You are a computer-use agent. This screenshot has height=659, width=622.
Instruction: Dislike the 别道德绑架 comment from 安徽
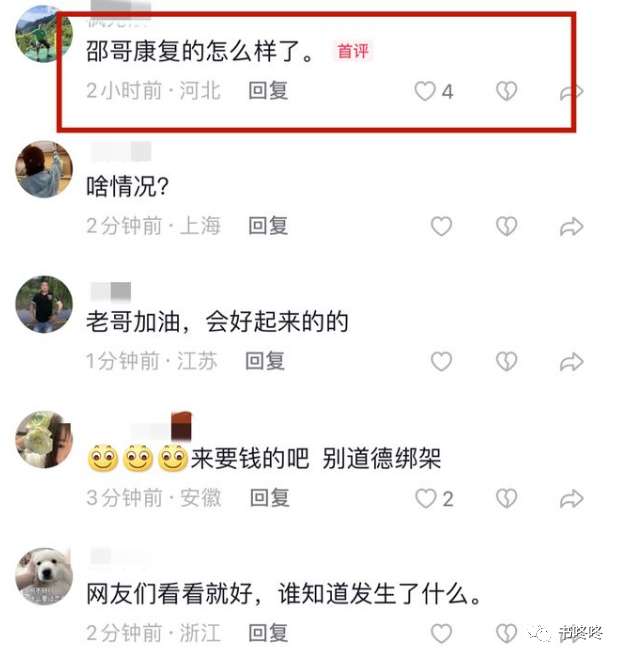506,498
